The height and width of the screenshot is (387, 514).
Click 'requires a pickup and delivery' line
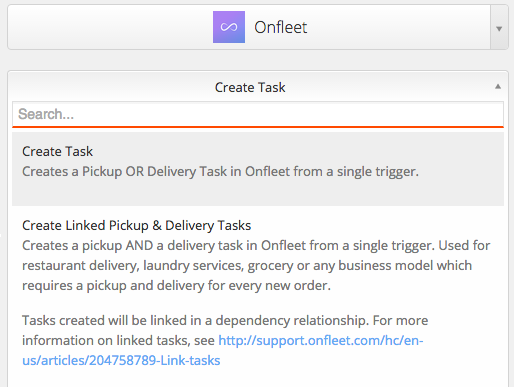[x=176, y=286]
